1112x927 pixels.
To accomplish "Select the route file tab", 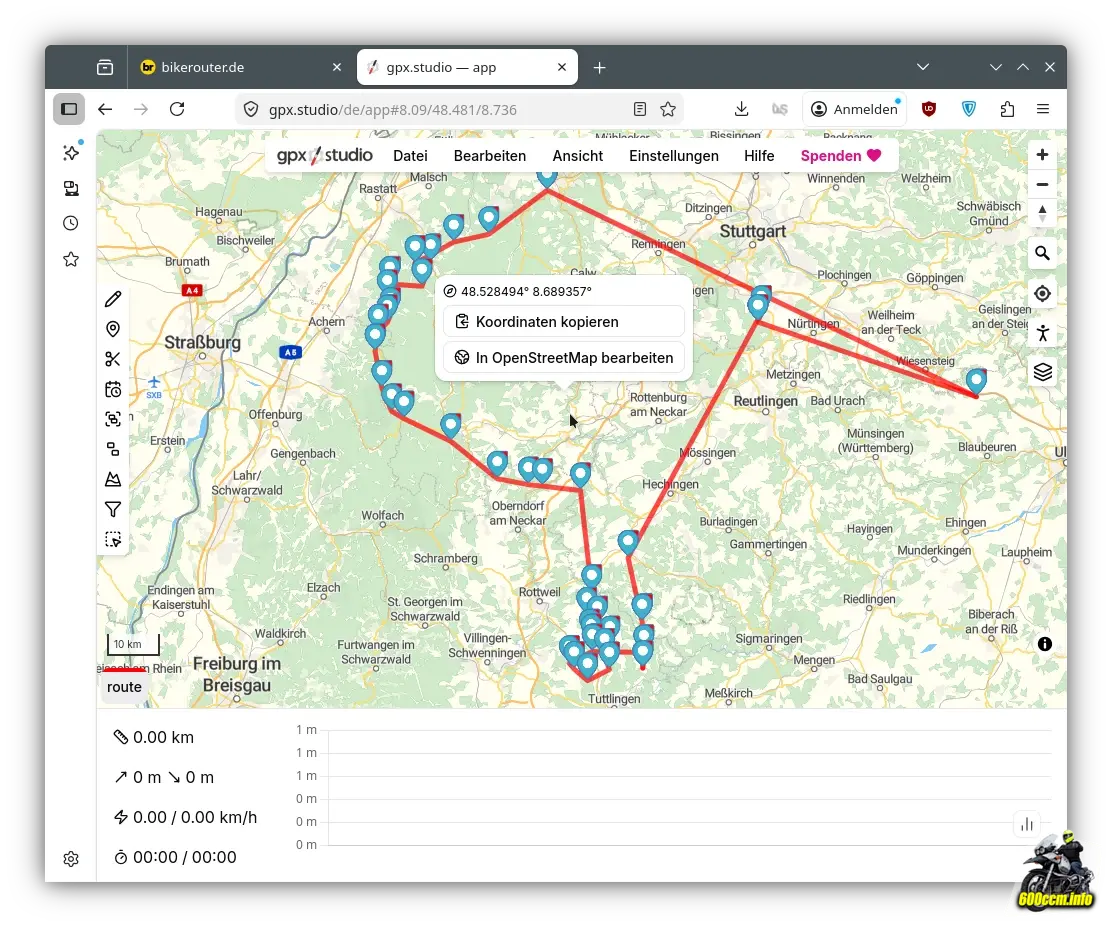I will [x=125, y=687].
